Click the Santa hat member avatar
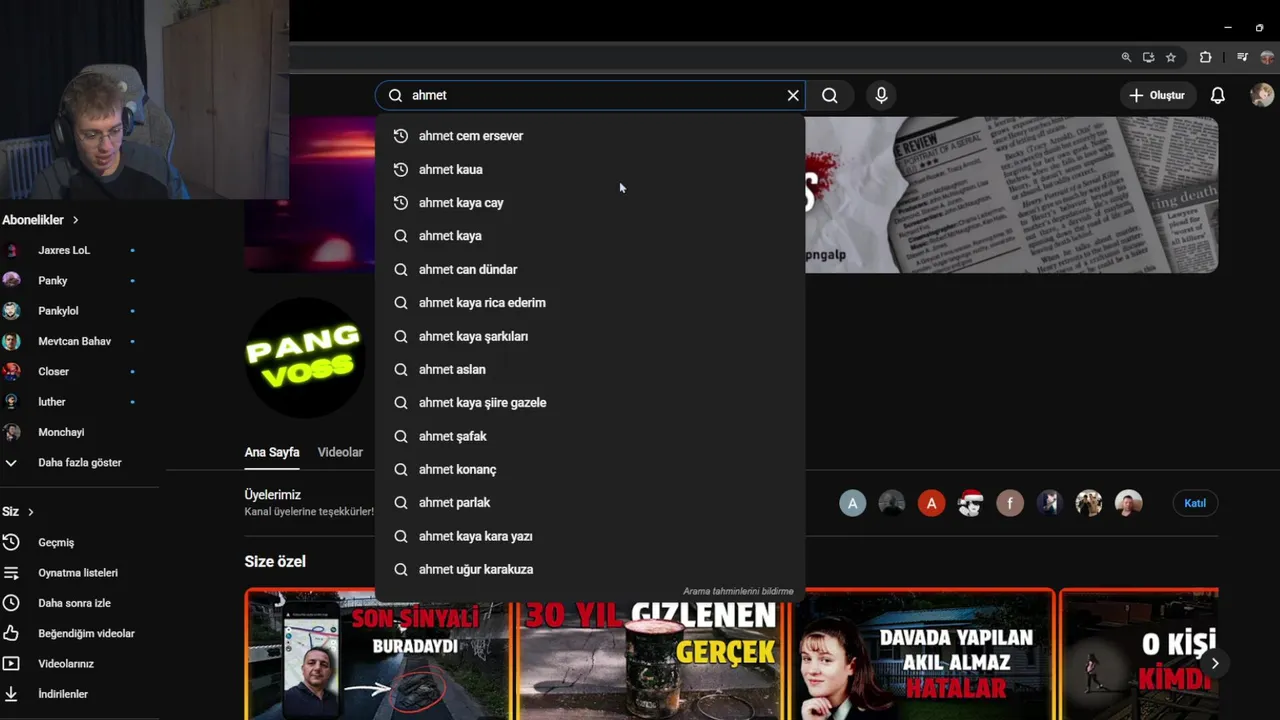This screenshot has width=1280, height=720. [x=970, y=503]
